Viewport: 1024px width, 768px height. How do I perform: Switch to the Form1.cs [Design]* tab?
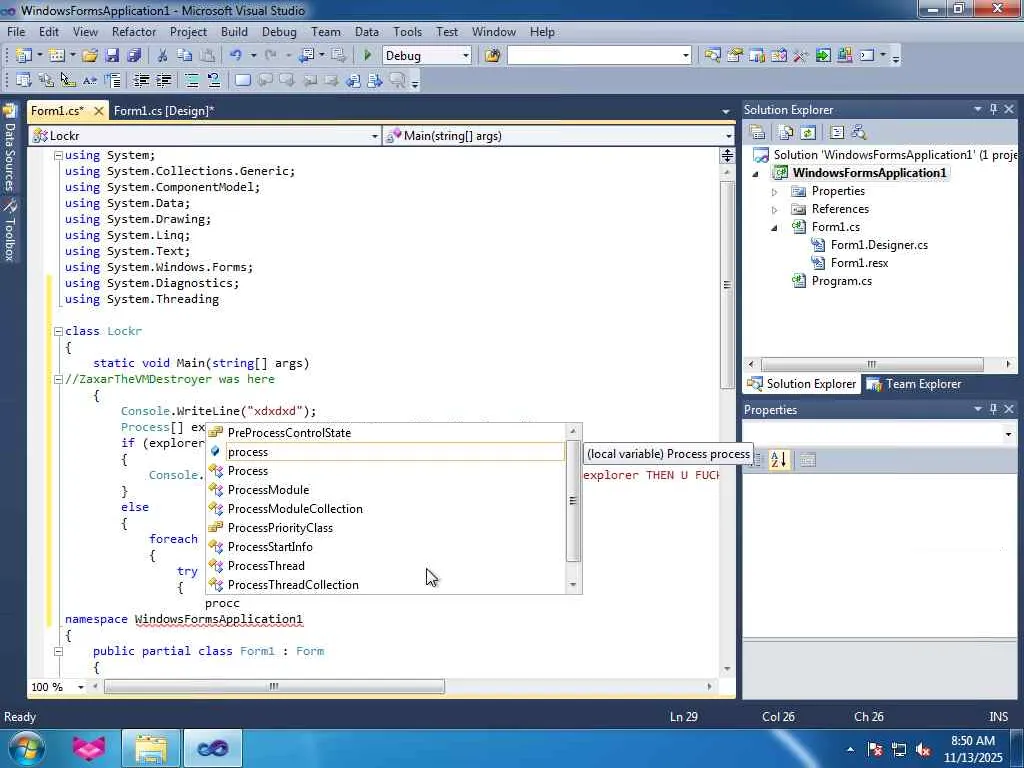(x=164, y=110)
